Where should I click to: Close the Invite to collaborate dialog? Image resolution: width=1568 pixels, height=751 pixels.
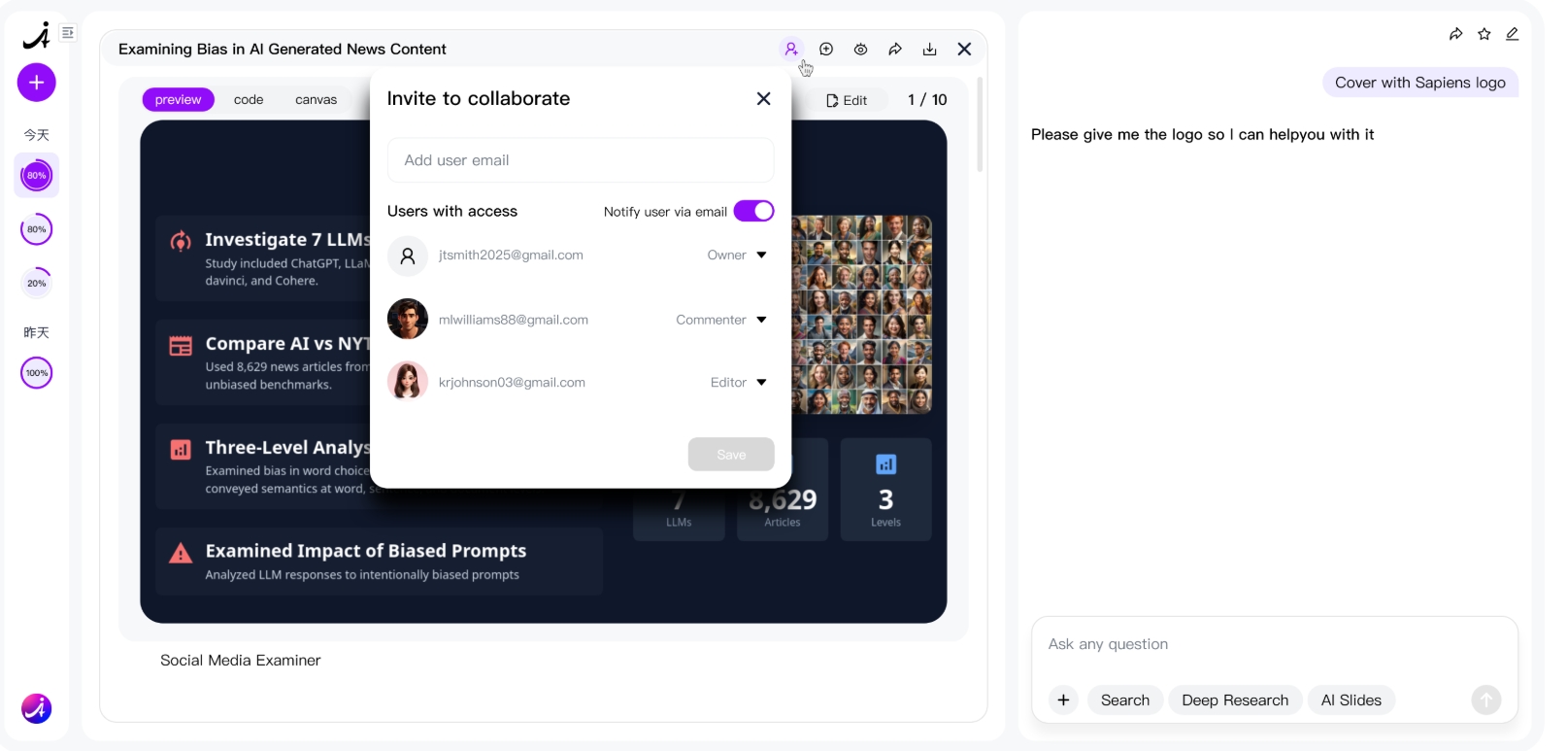click(x=763, y=98)
